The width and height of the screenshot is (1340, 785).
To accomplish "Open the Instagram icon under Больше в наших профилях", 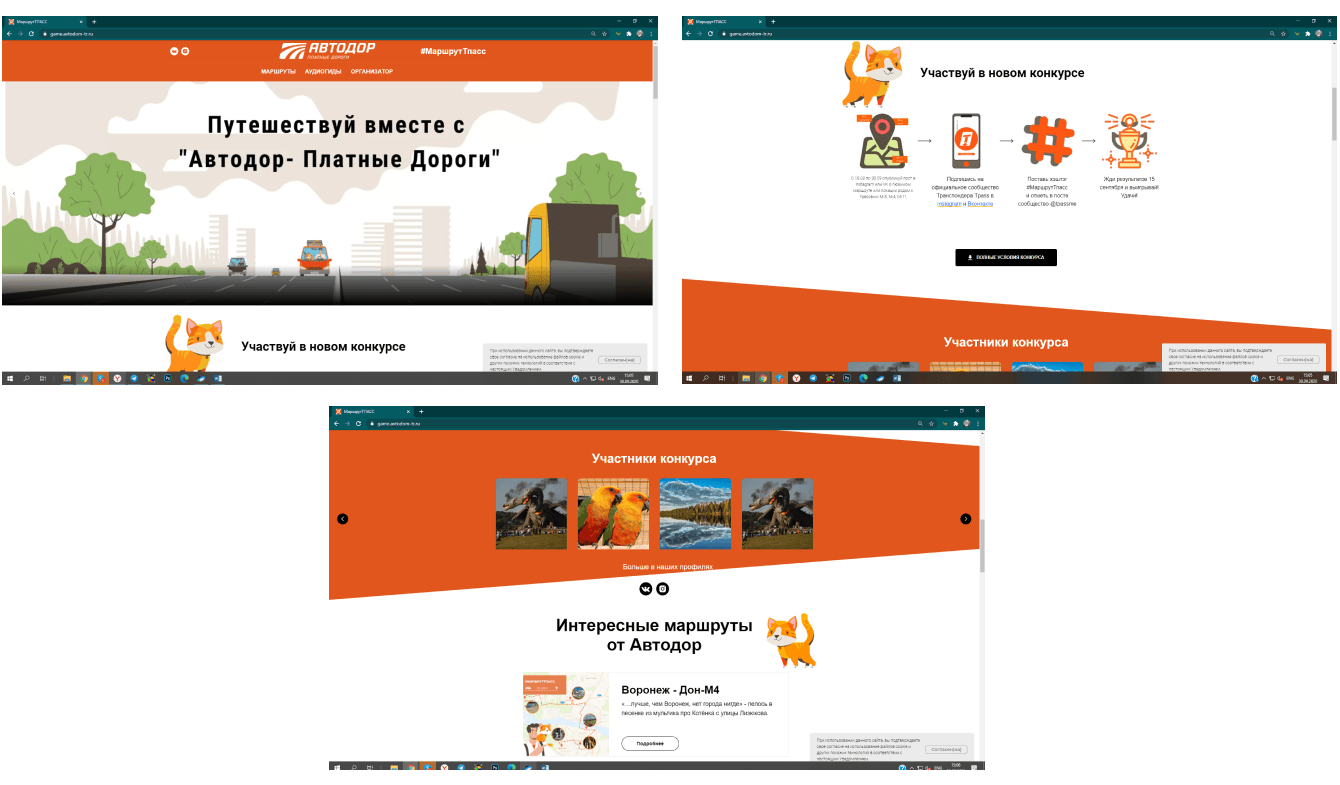I will click(662, 589).
